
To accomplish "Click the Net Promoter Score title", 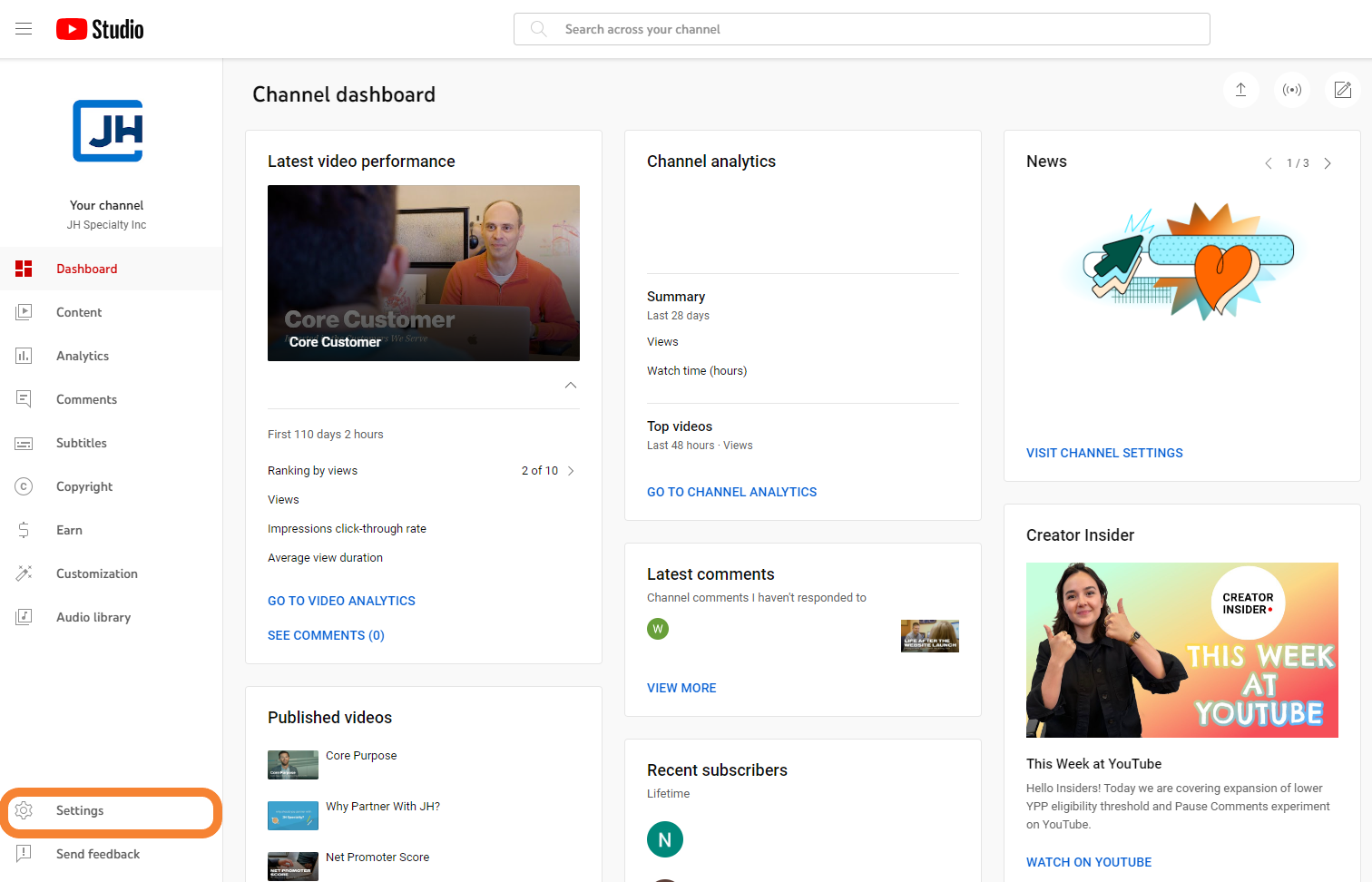I will [377, 857].
